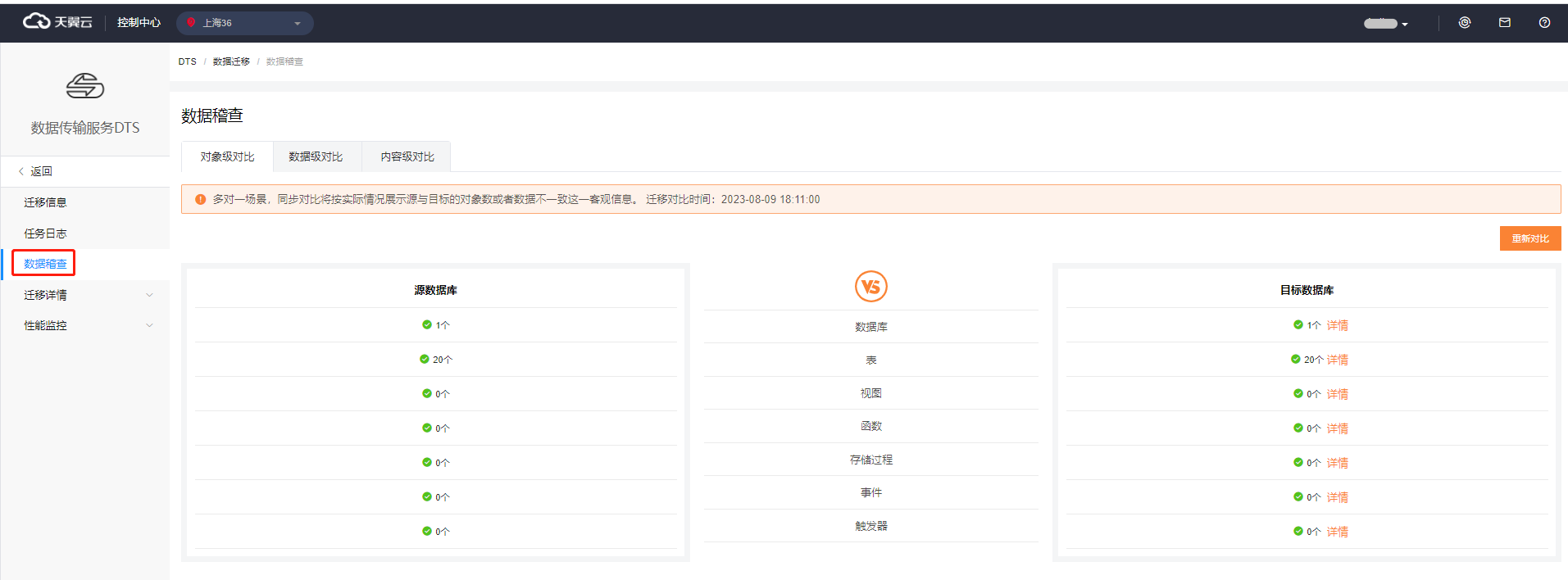Open the 上海36 region dropdown
This screenshot has height=580, width=1568.
245,23
